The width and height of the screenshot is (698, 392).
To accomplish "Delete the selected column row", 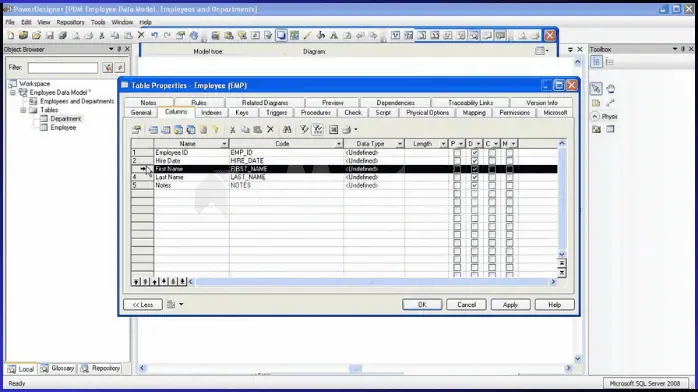I will (270, 129).
